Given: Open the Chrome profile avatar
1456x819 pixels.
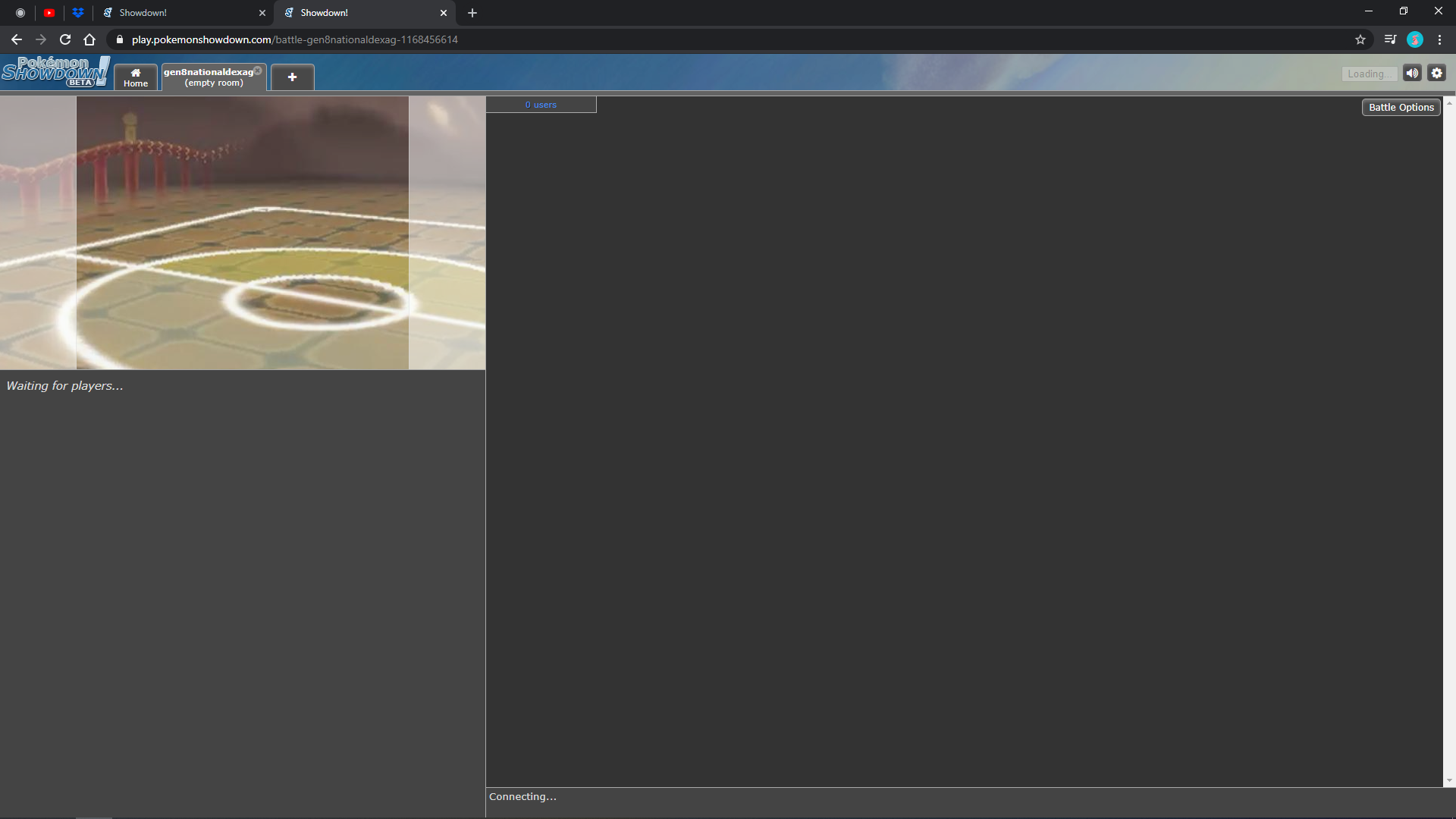Looking at the screenshot, I should coord(1415,39).
